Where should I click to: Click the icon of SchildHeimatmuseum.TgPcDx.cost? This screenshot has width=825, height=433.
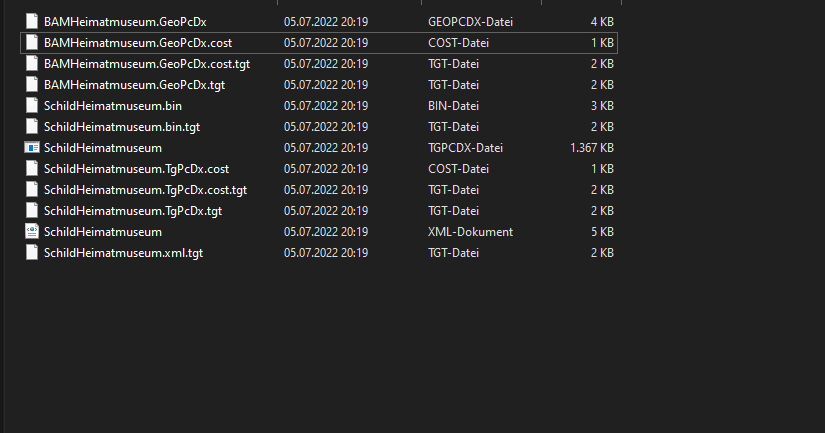click(32, 168)
